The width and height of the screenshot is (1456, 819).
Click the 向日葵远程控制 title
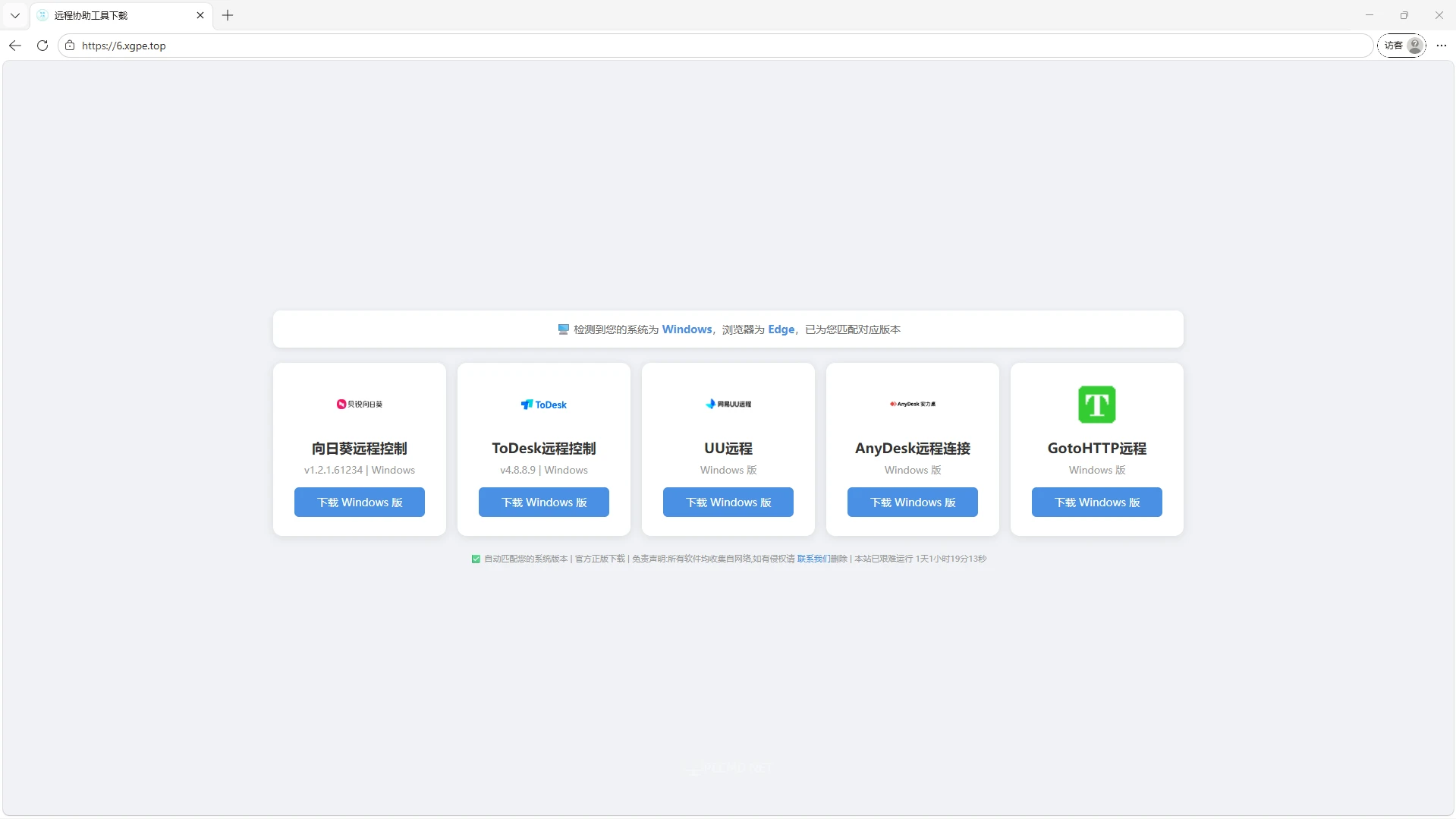click(x=360, y=449)
